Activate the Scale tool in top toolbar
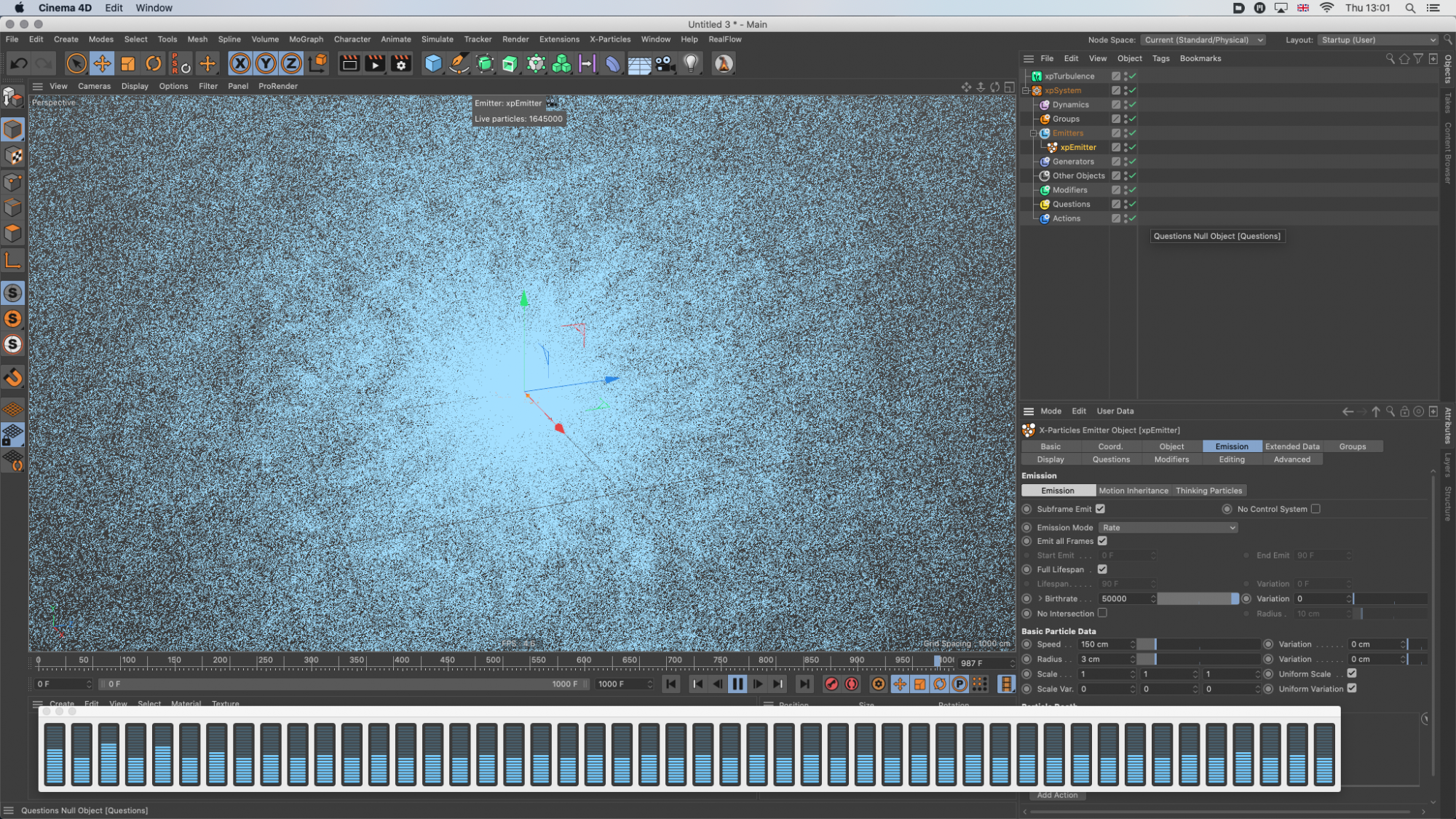This screenshot has width=1456, height=819. (x=128, y=64)
